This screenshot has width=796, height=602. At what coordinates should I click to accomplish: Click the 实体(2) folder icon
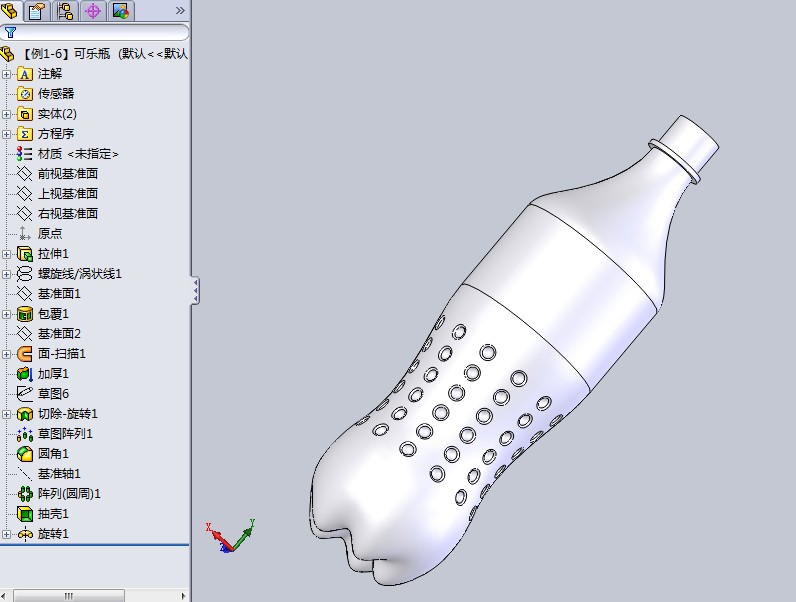pos(24,114)
